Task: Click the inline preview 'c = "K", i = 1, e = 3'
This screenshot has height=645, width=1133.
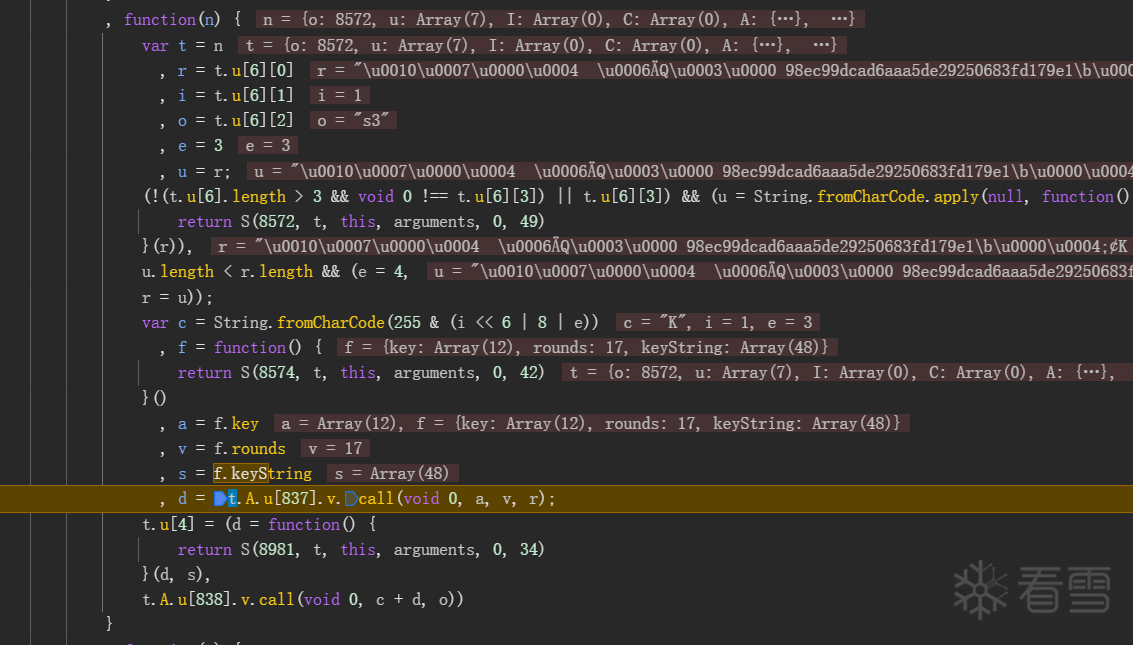Action: [717, 322]
